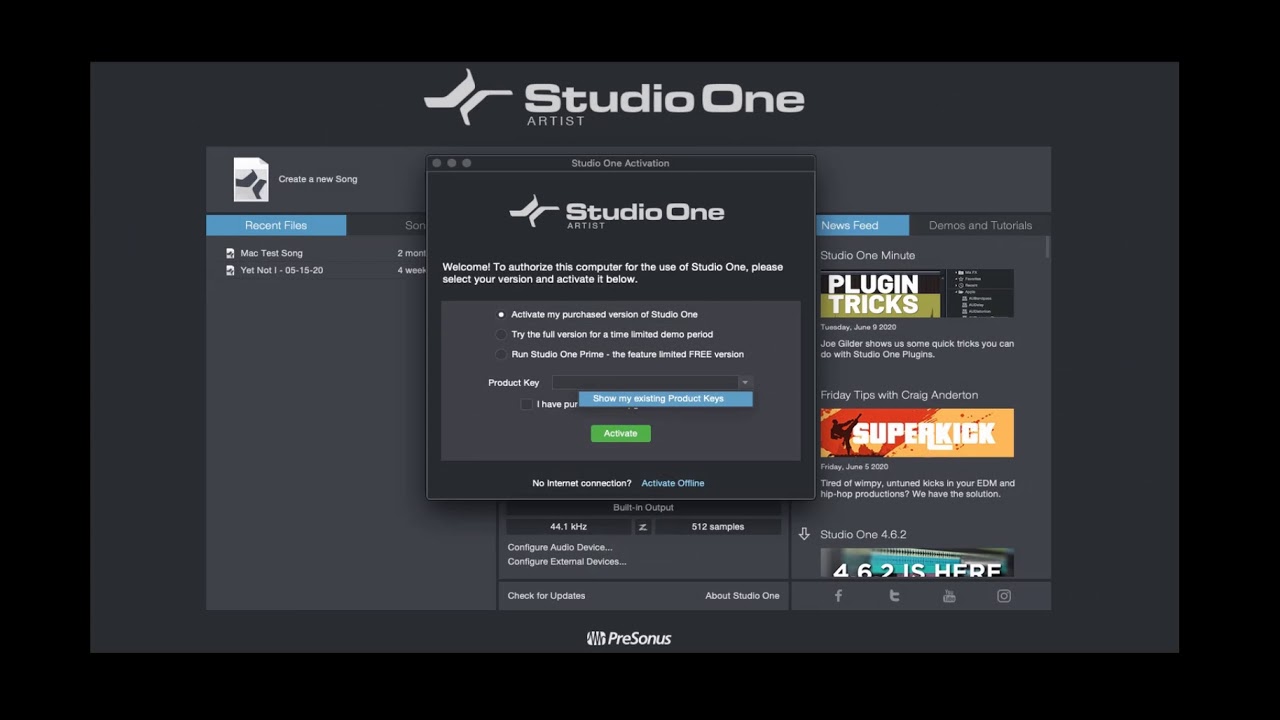The height and width of the screenshot is (720, 1280).
Task: Click the news feed vertical scrollbar
Action: tap(1047, 247)
